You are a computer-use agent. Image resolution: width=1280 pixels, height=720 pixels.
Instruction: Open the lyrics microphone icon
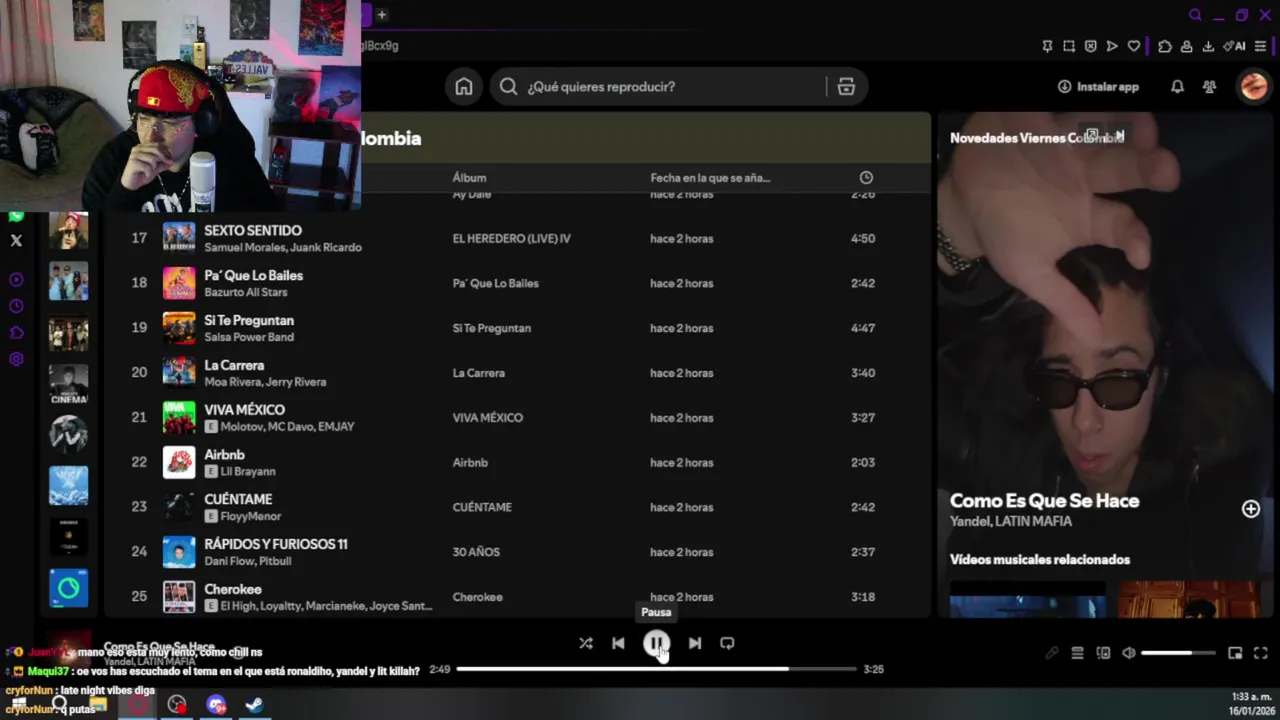1052,653
